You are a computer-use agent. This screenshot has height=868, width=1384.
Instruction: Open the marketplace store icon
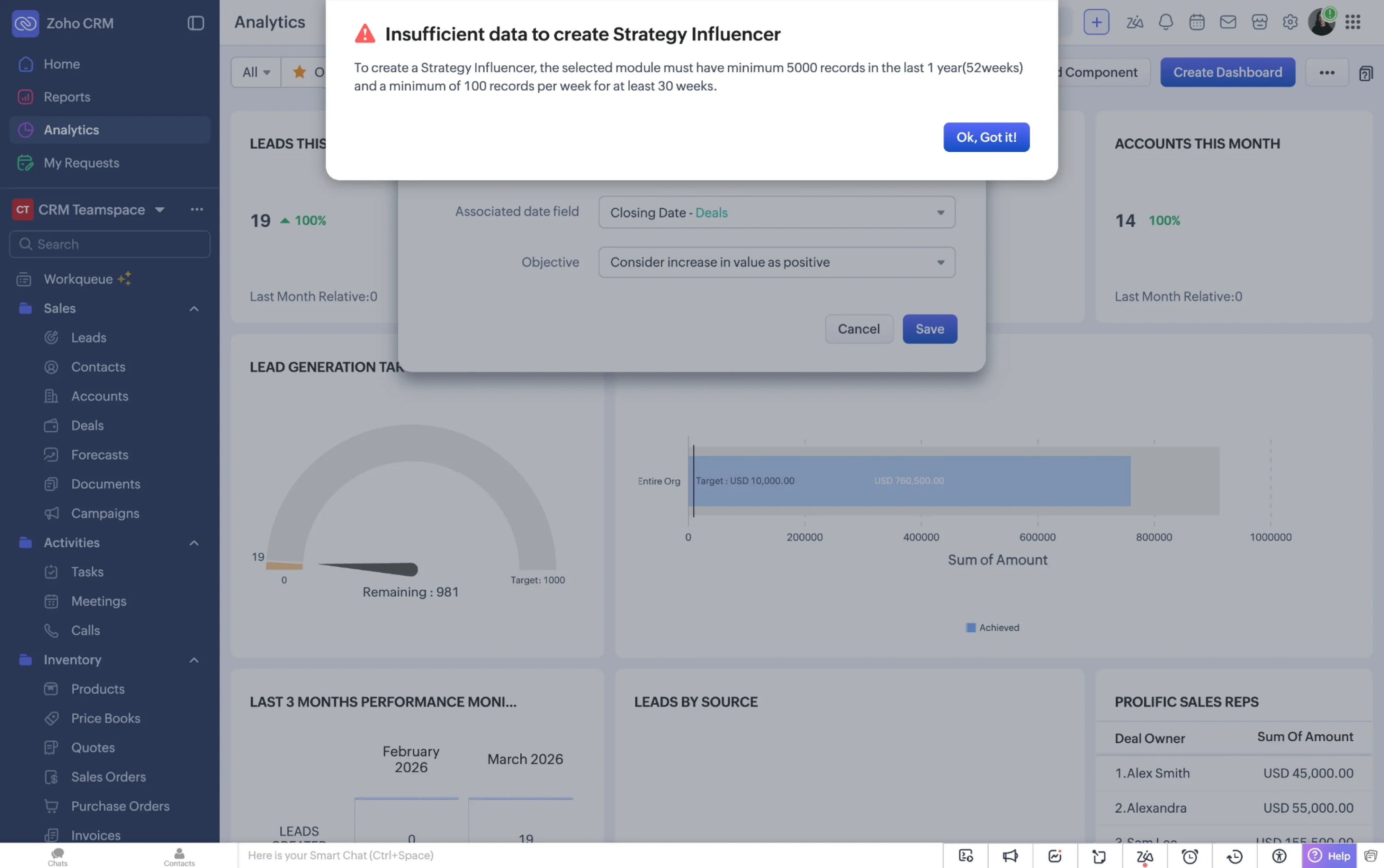(1259, 22)
